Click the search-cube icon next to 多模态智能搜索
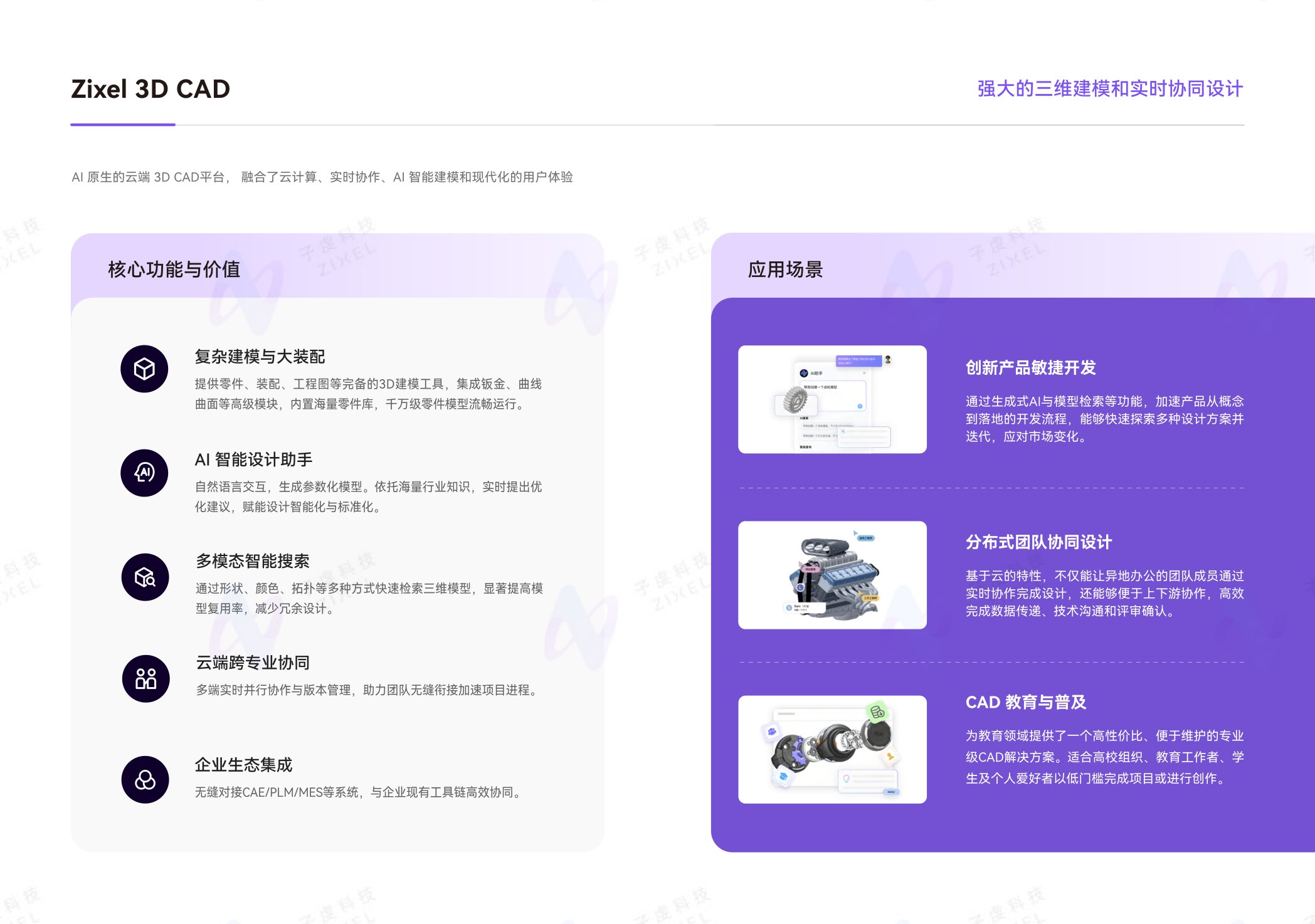Image resolution: width=1315 pixels, height=924 pixels. tap(144, 577)
